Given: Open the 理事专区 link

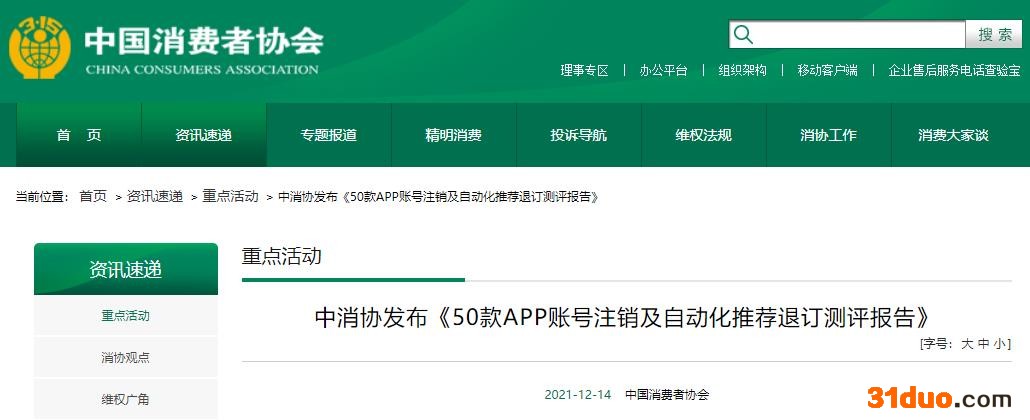Looking at the screenshot, I should coord(584,70).
